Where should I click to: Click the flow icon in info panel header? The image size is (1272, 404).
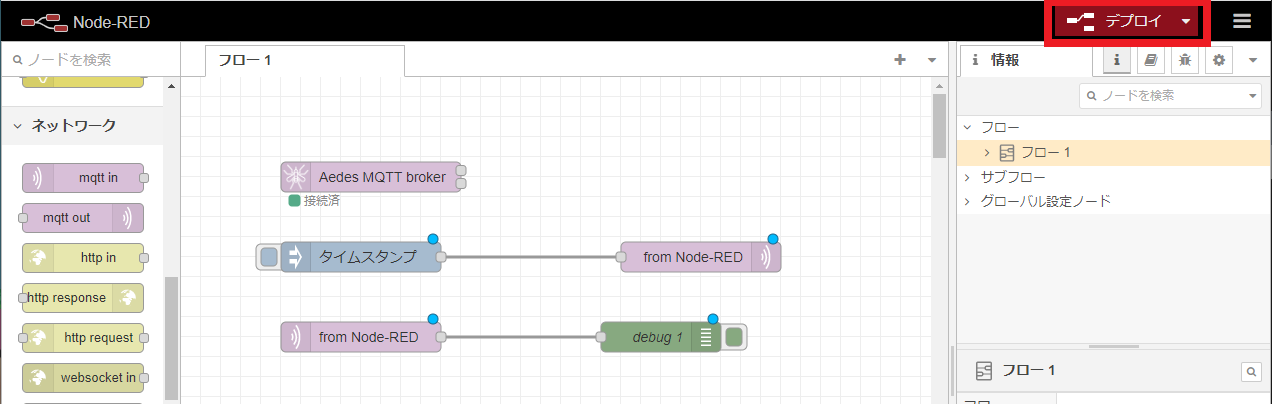click(983, 371)
